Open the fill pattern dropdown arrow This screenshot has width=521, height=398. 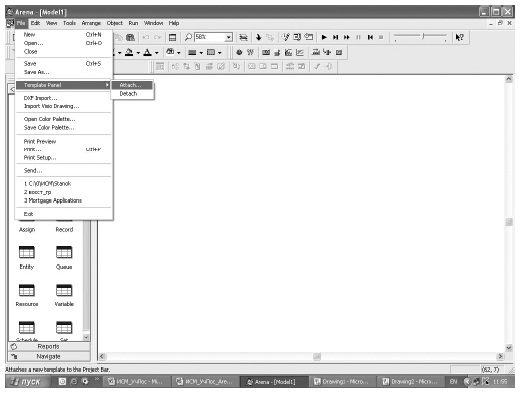tap(220, 53)
